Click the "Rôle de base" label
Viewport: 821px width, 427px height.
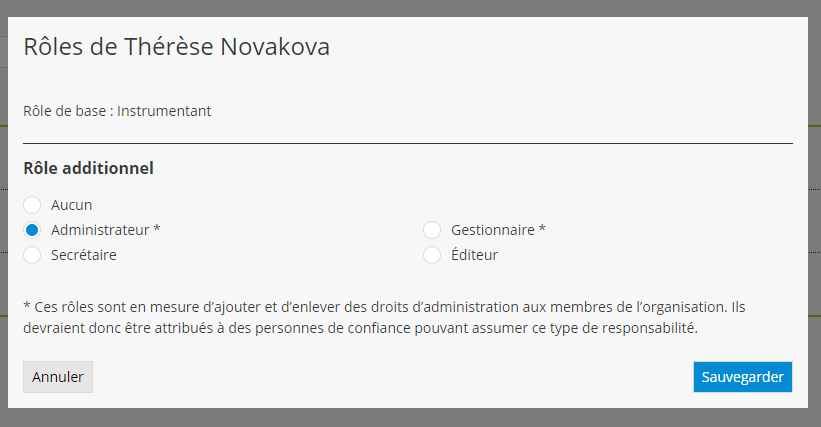point(64,111)
